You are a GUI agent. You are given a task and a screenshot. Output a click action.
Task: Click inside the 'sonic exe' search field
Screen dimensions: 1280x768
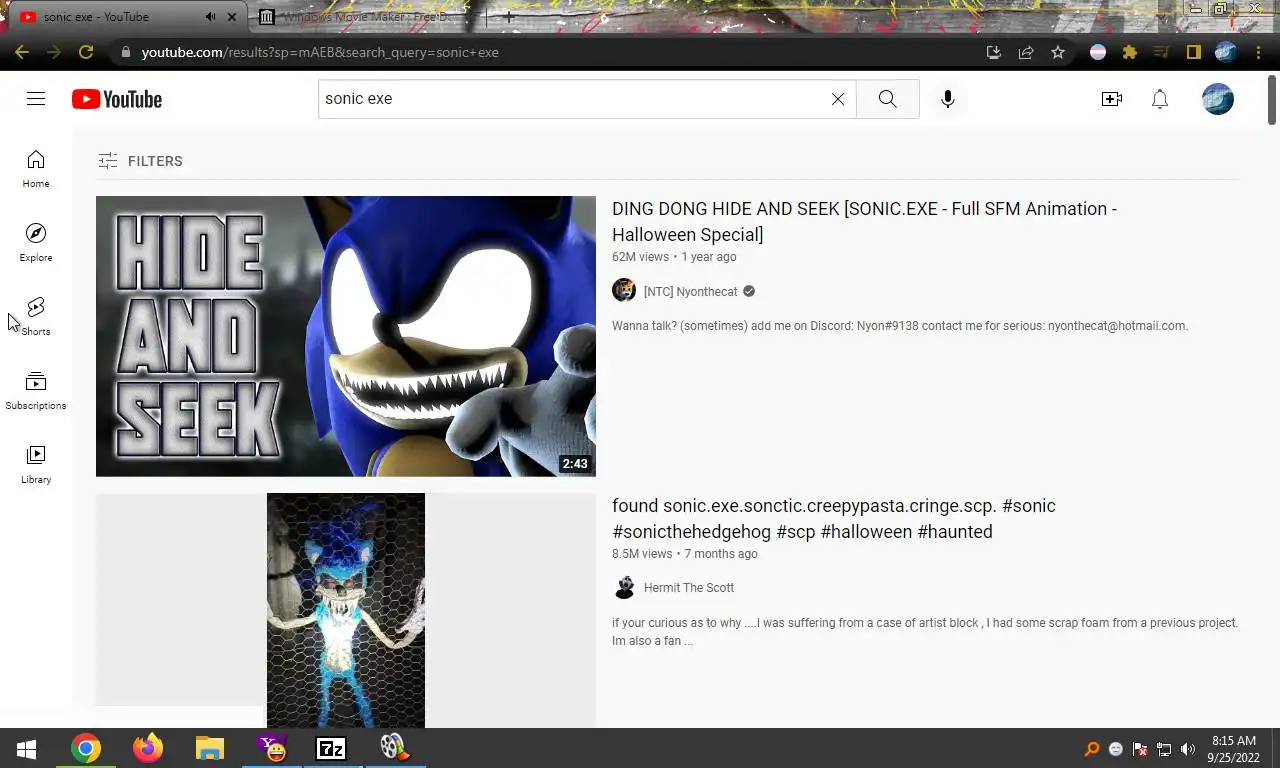575,99
